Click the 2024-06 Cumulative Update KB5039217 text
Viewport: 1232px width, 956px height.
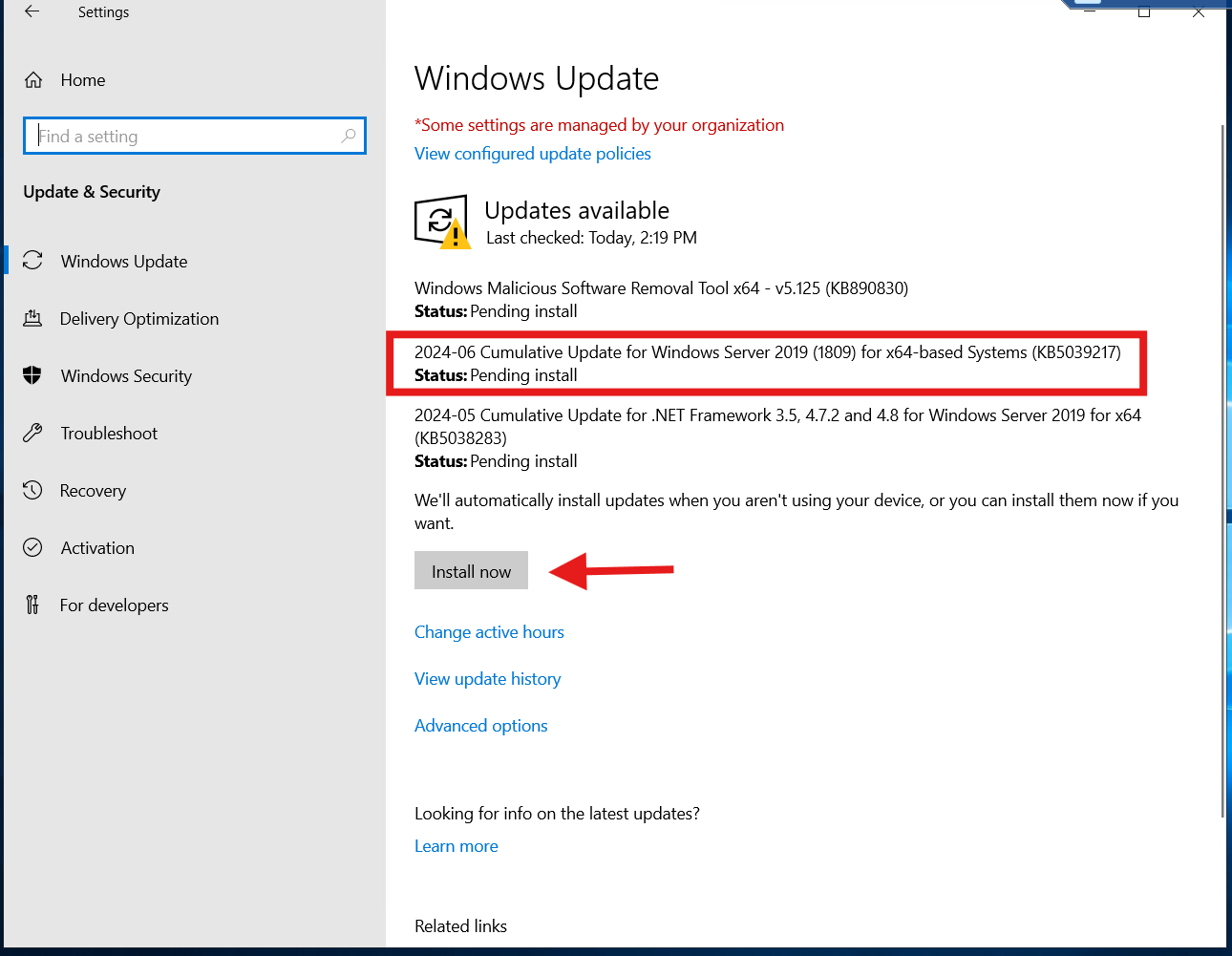point(768,352)
